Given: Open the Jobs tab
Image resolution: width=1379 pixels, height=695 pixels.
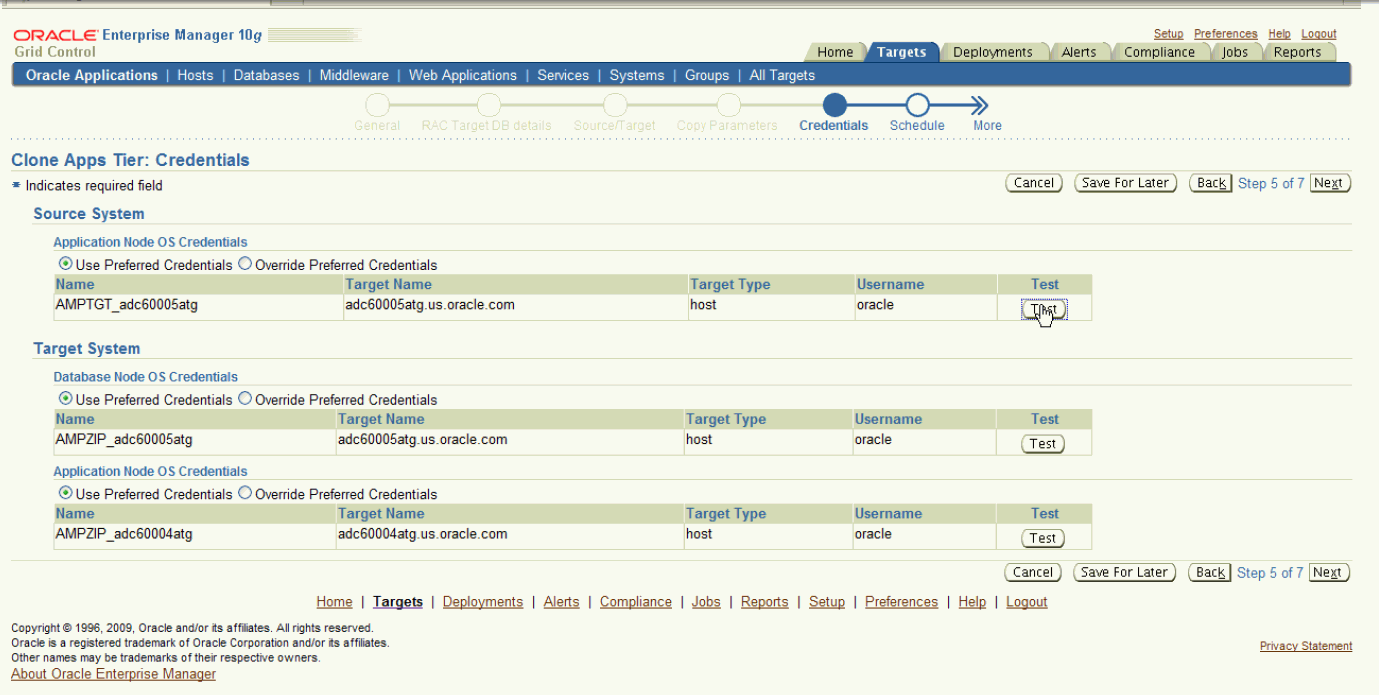Looking at the screenshot, I should (x=1235, y=52).
